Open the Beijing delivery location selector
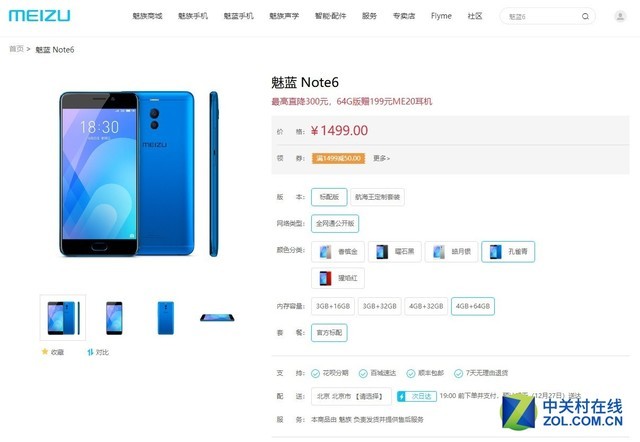 [x=351, y=396]
